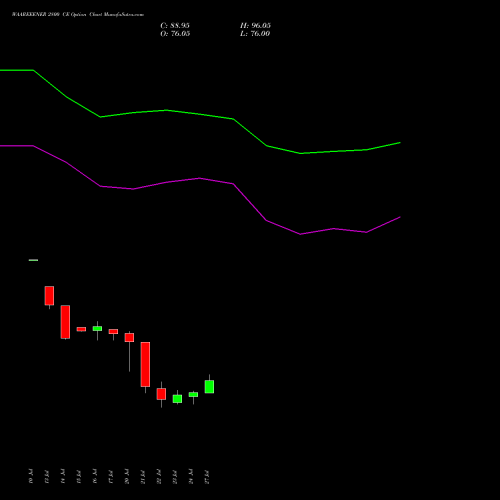
Task: Click the 21 Jul date axis label
Action: [x=143, y=476]
